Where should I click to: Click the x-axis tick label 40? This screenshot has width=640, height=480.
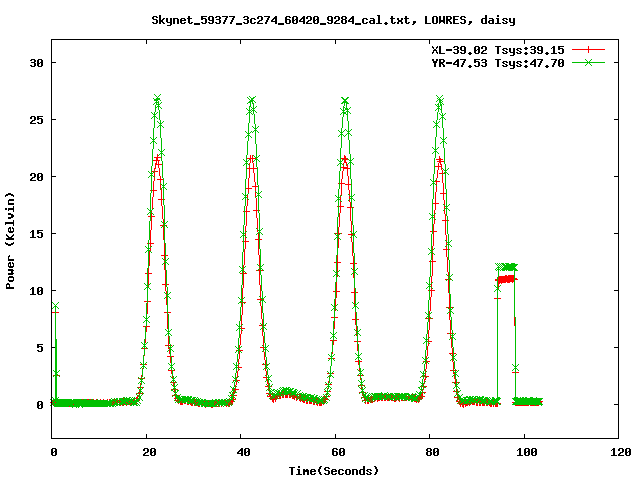click(243, 452)
